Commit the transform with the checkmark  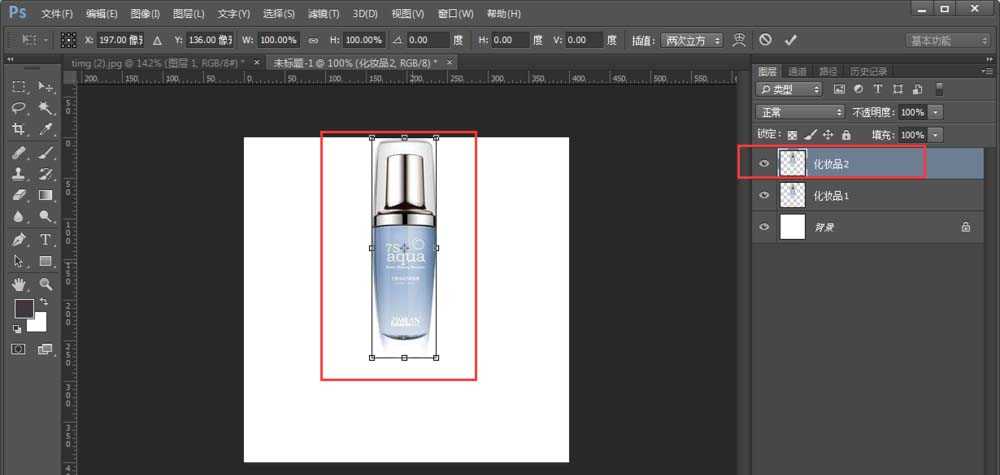click(791, 40)
